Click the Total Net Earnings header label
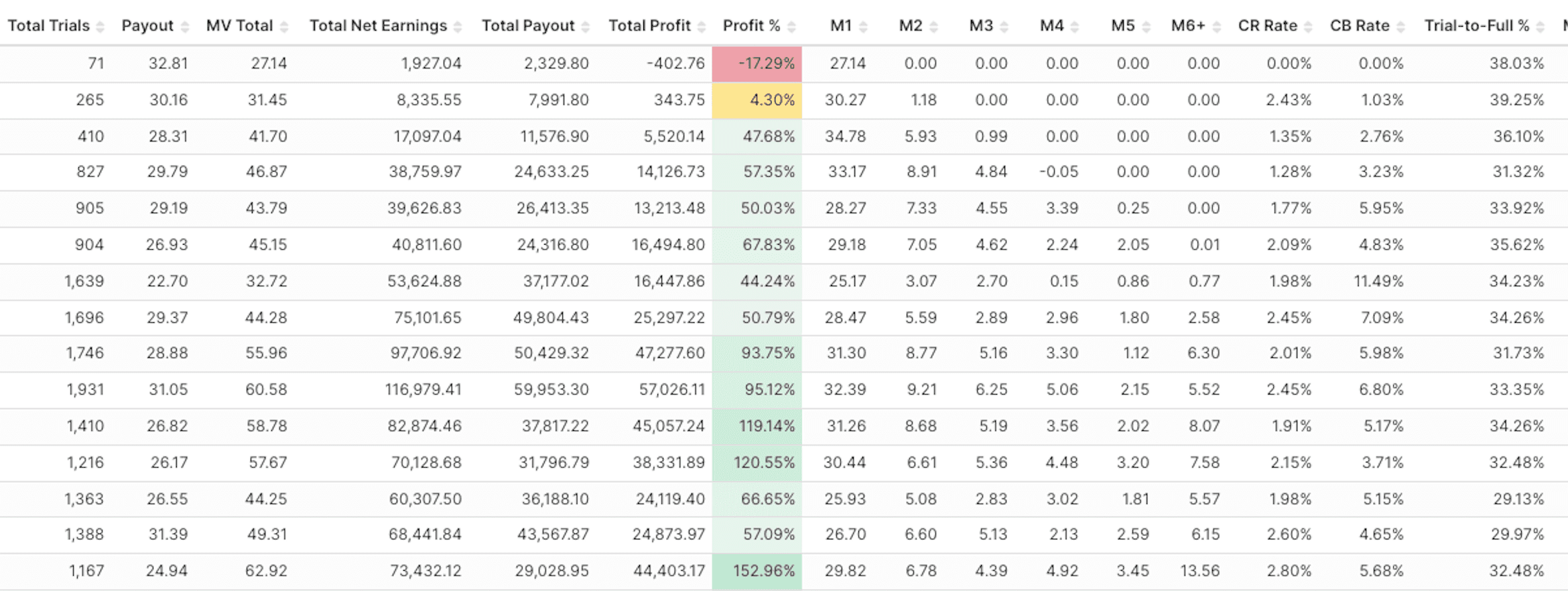 click(378, 25)
